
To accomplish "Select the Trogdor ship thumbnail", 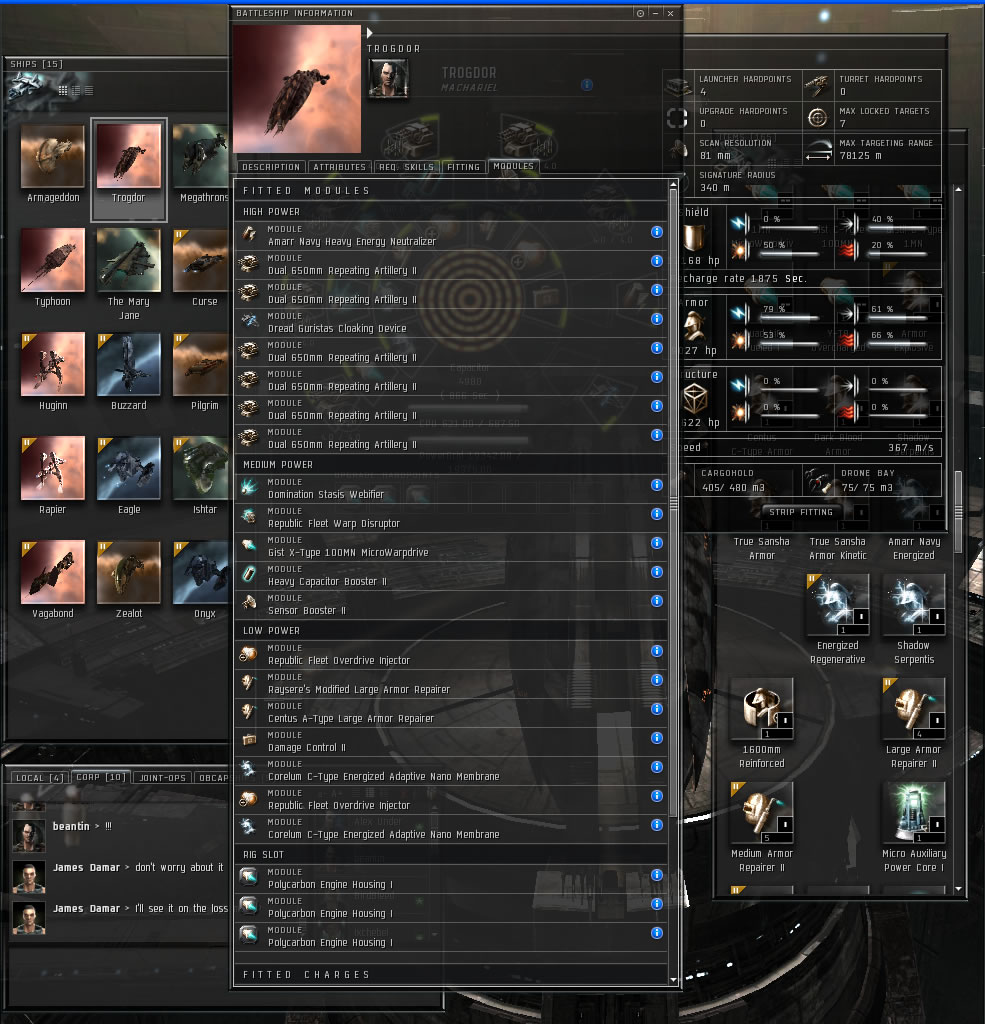I will point(129,157).
